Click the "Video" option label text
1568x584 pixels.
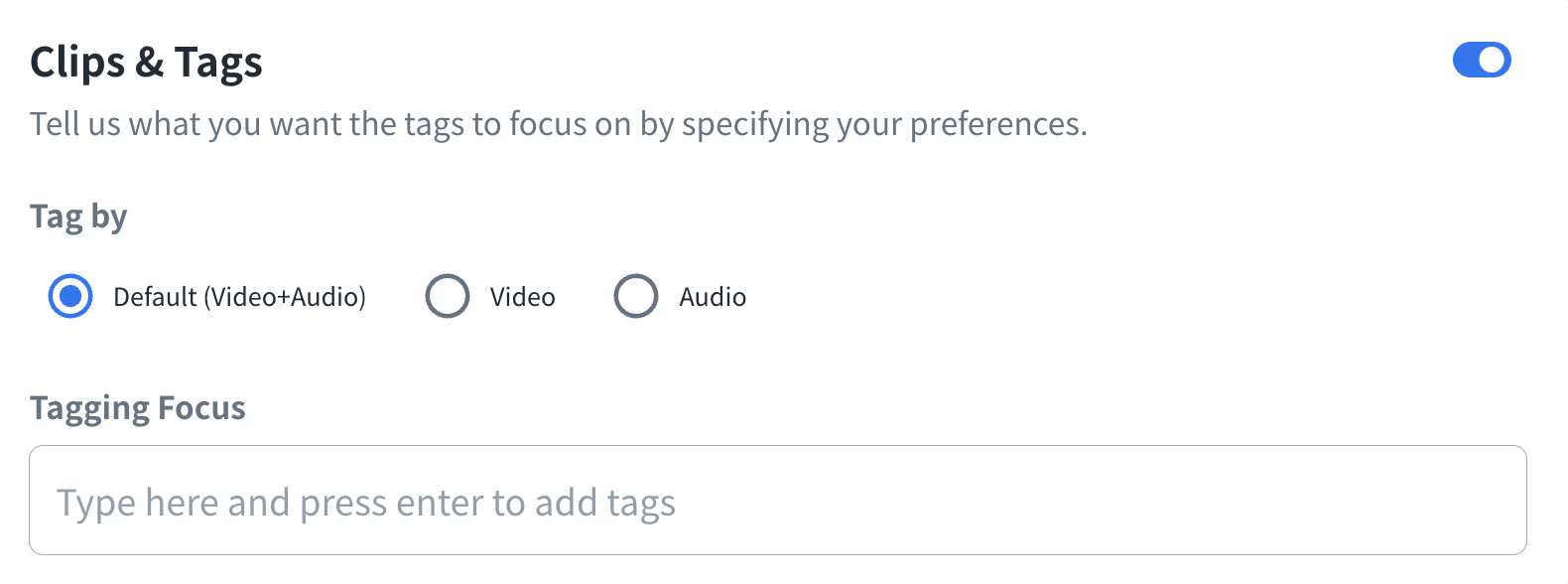pyautogui.click(x=522, y=297)
